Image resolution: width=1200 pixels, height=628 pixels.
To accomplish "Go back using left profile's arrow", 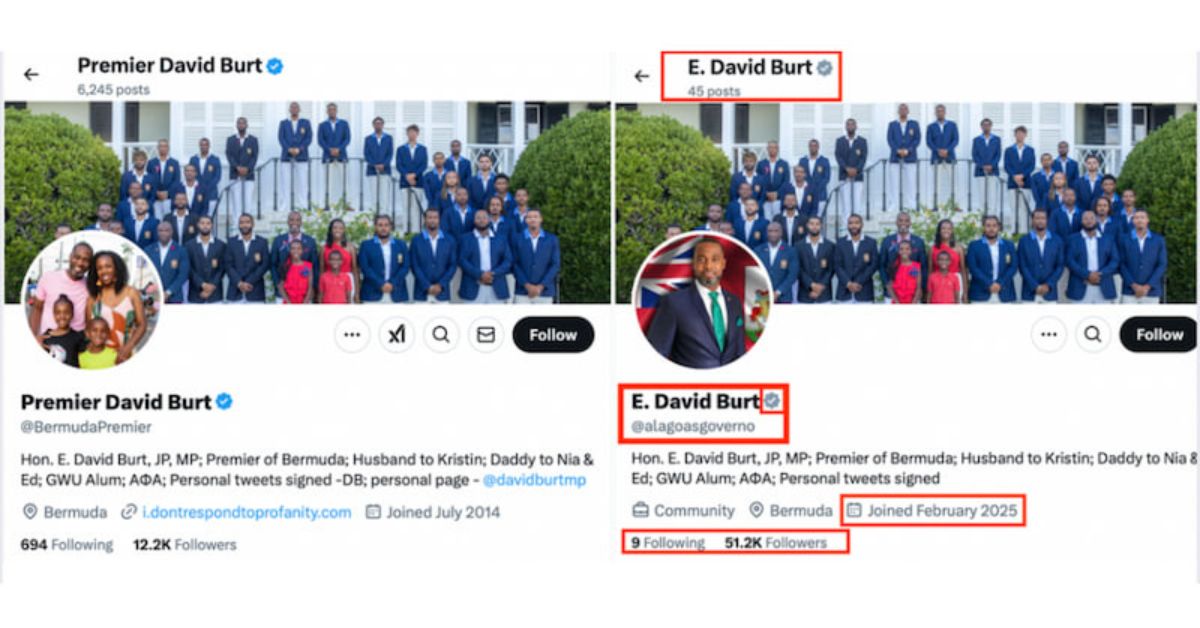I will click(31, 75).
